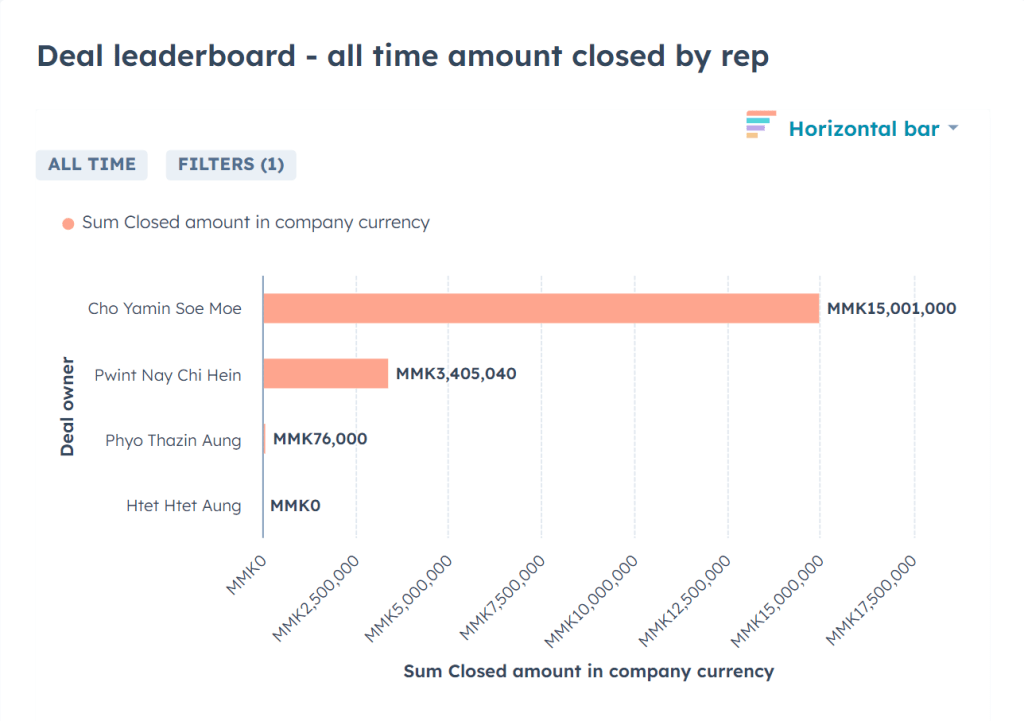
Task: Click the MMK3,405,040 data label
Action: pyautogui.click(x=456, y=374)
